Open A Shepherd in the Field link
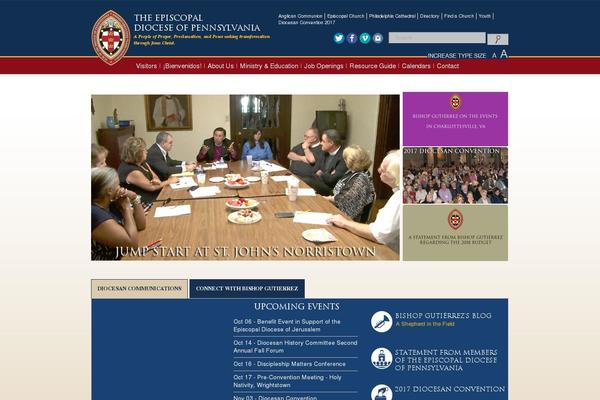This screenshot has width=600, height=400. point(425,324)
